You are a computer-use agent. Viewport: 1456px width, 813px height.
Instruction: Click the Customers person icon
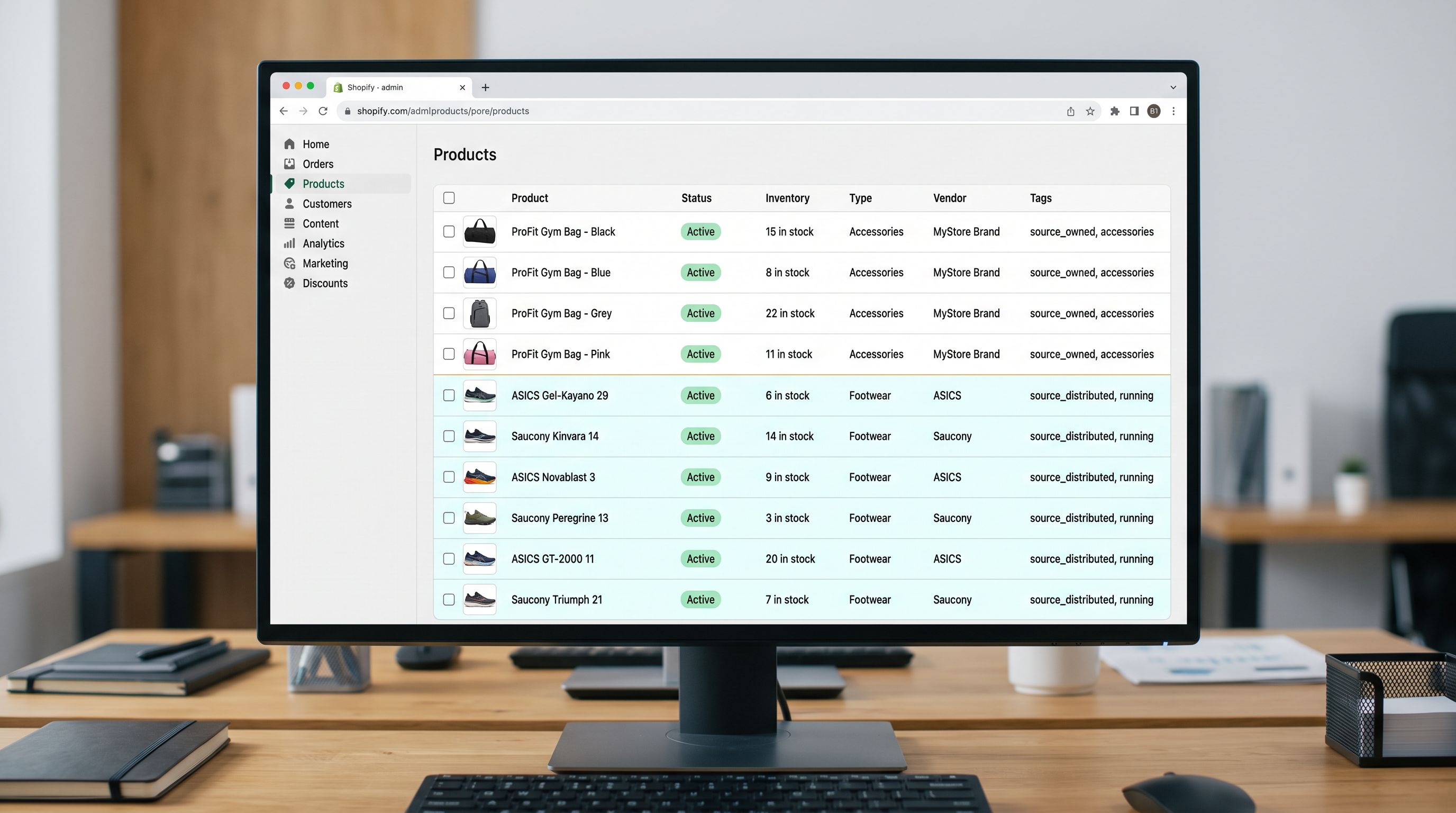point(289,204)
